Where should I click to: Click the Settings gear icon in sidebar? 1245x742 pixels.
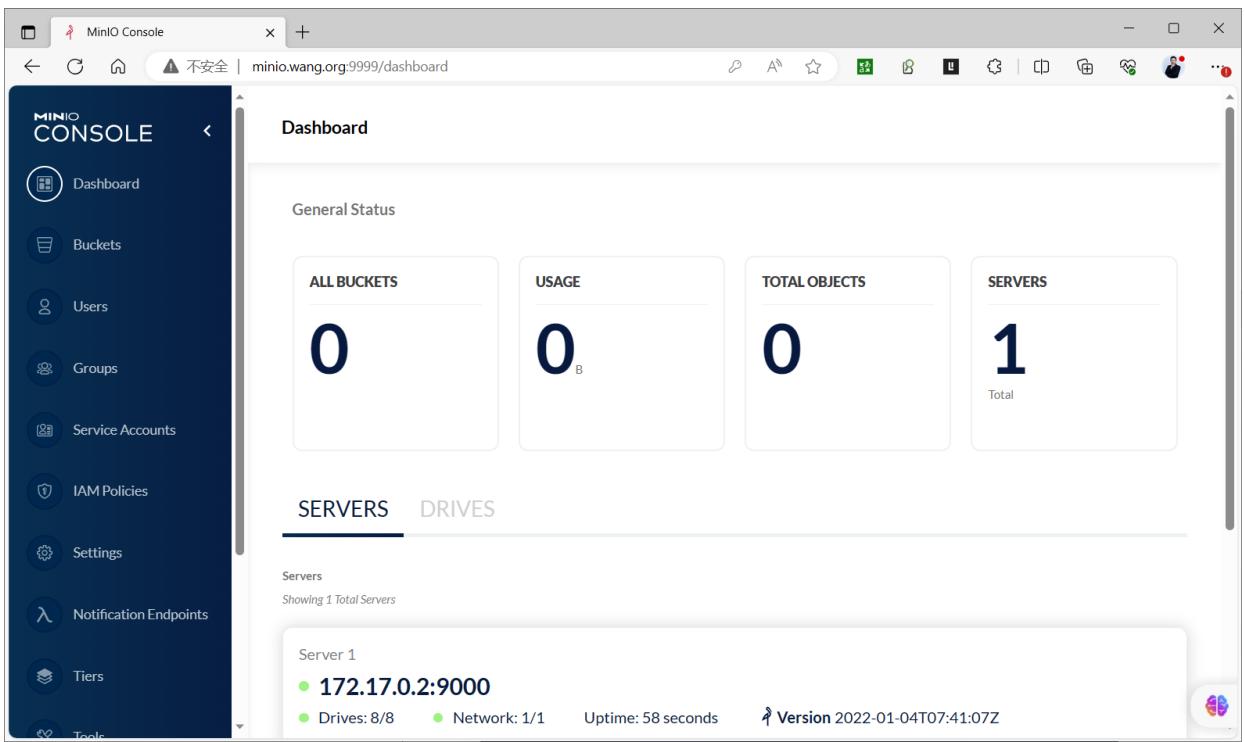click(x=44, y=553)
